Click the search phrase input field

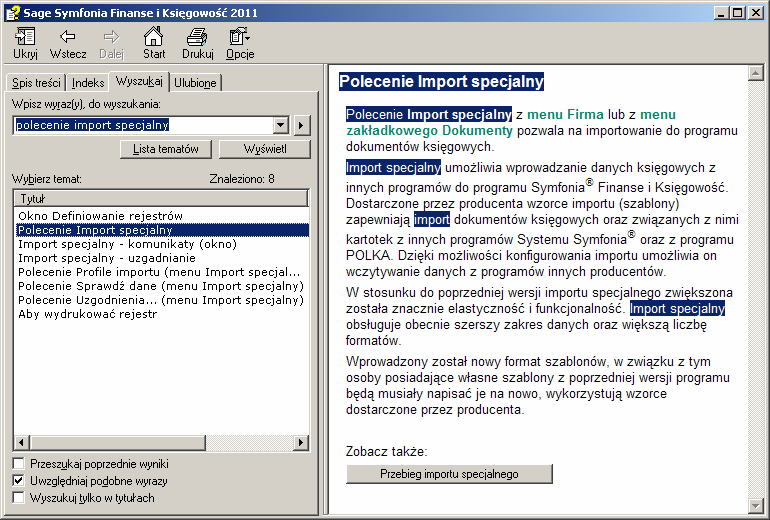point(143,125)
